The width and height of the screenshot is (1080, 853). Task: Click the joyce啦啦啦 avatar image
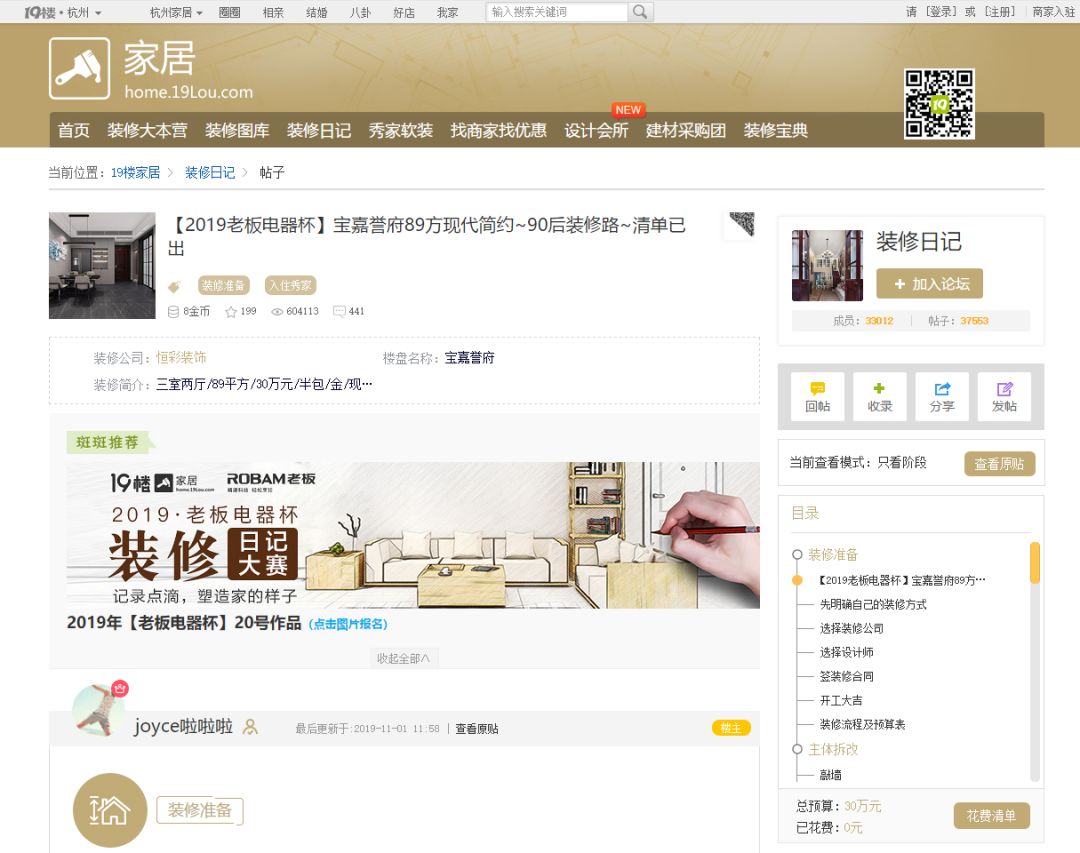pyautogui.click(x=98, y=710)
